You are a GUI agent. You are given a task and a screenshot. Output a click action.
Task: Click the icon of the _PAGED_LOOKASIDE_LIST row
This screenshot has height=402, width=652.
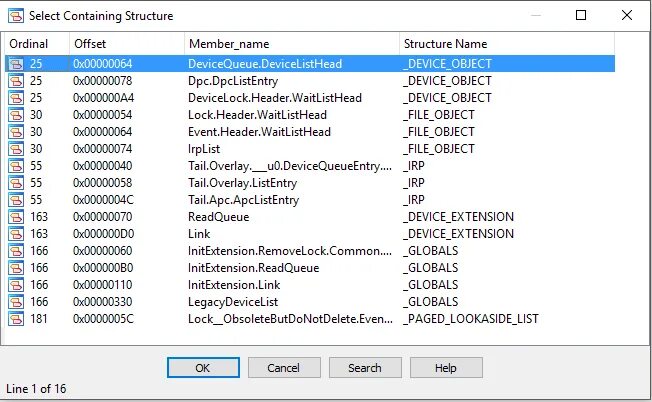tap(16, 319)
